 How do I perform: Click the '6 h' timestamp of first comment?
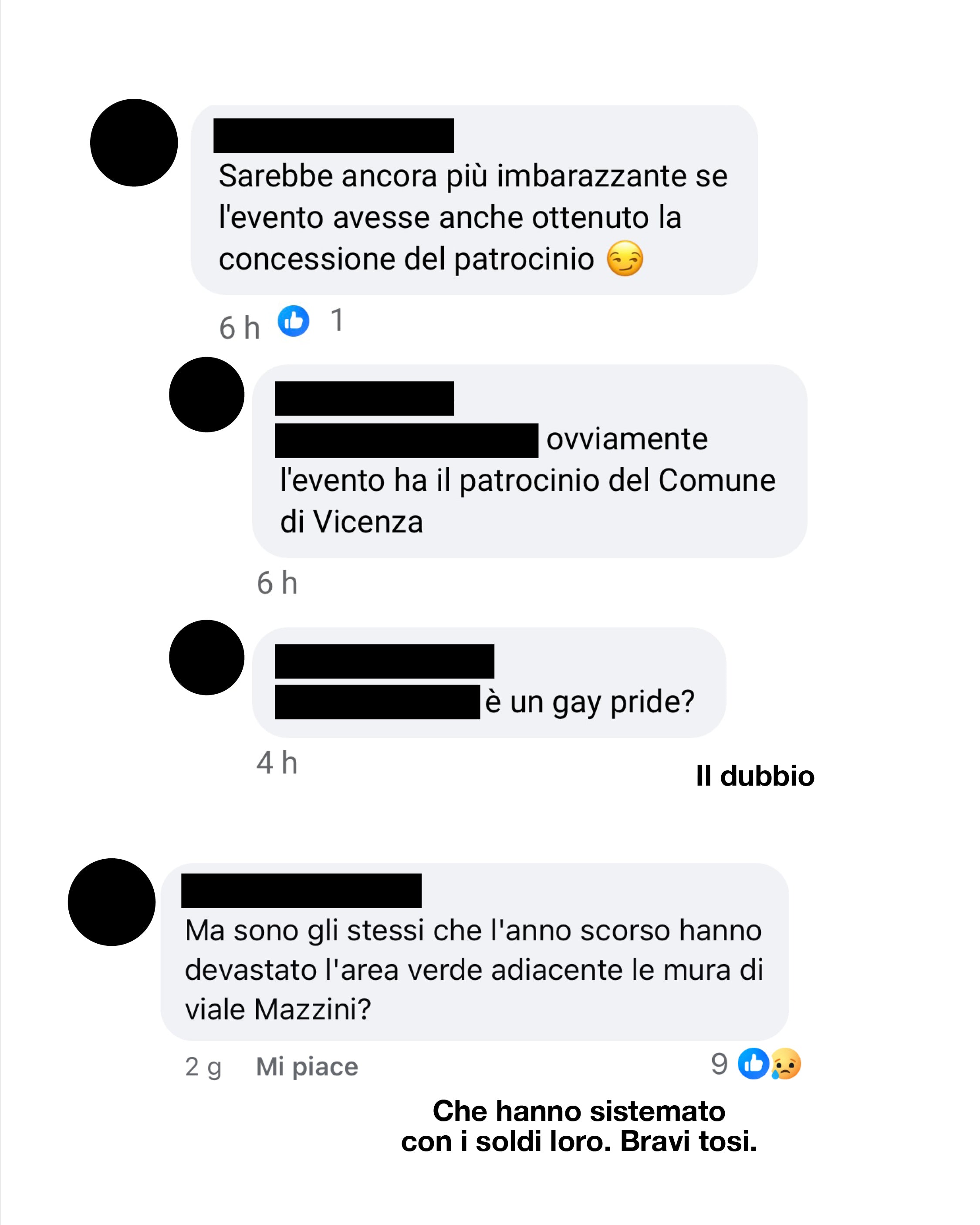coord(239,328)
